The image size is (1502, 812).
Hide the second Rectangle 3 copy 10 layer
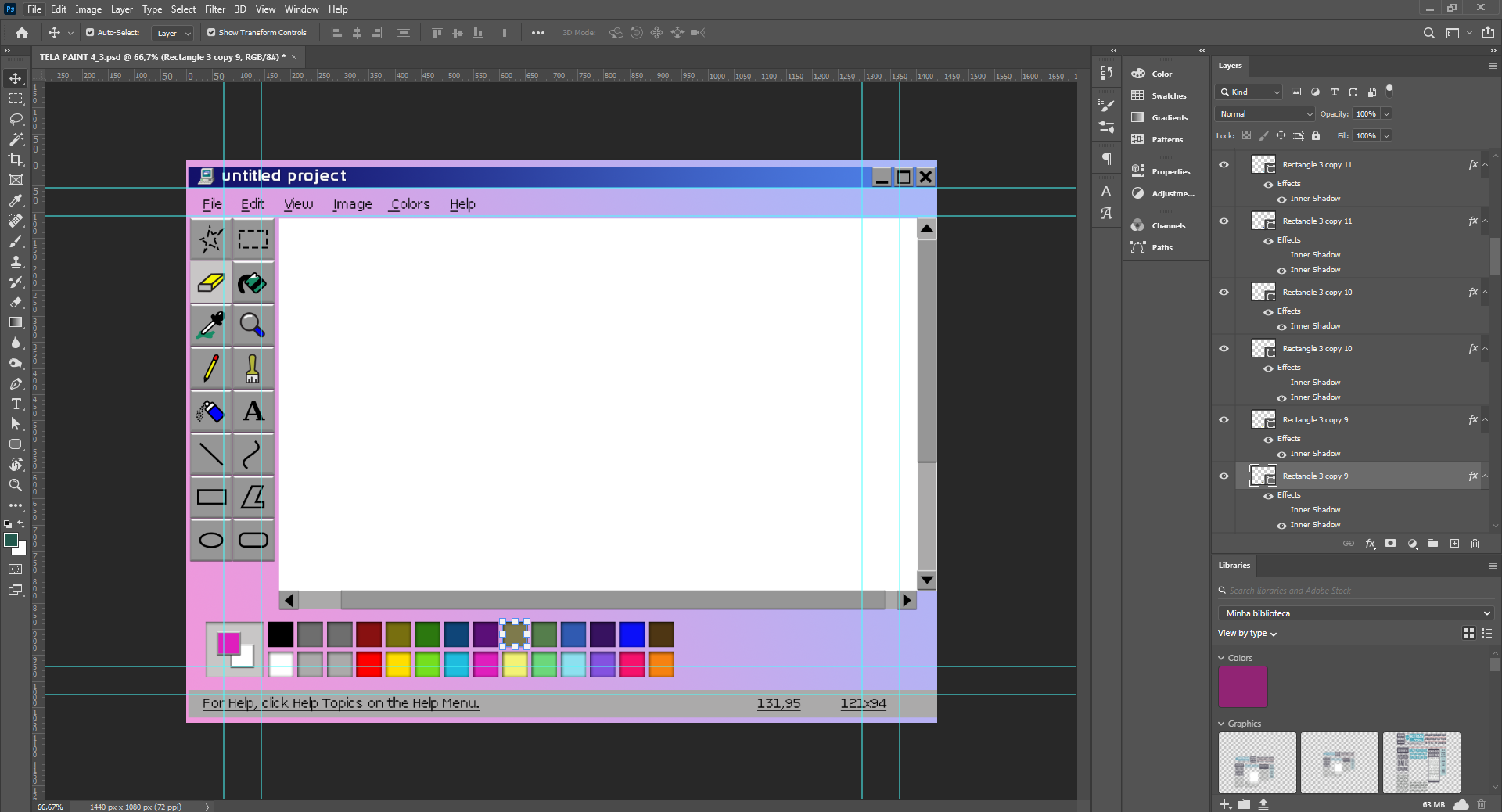(x=1224, y=349)
